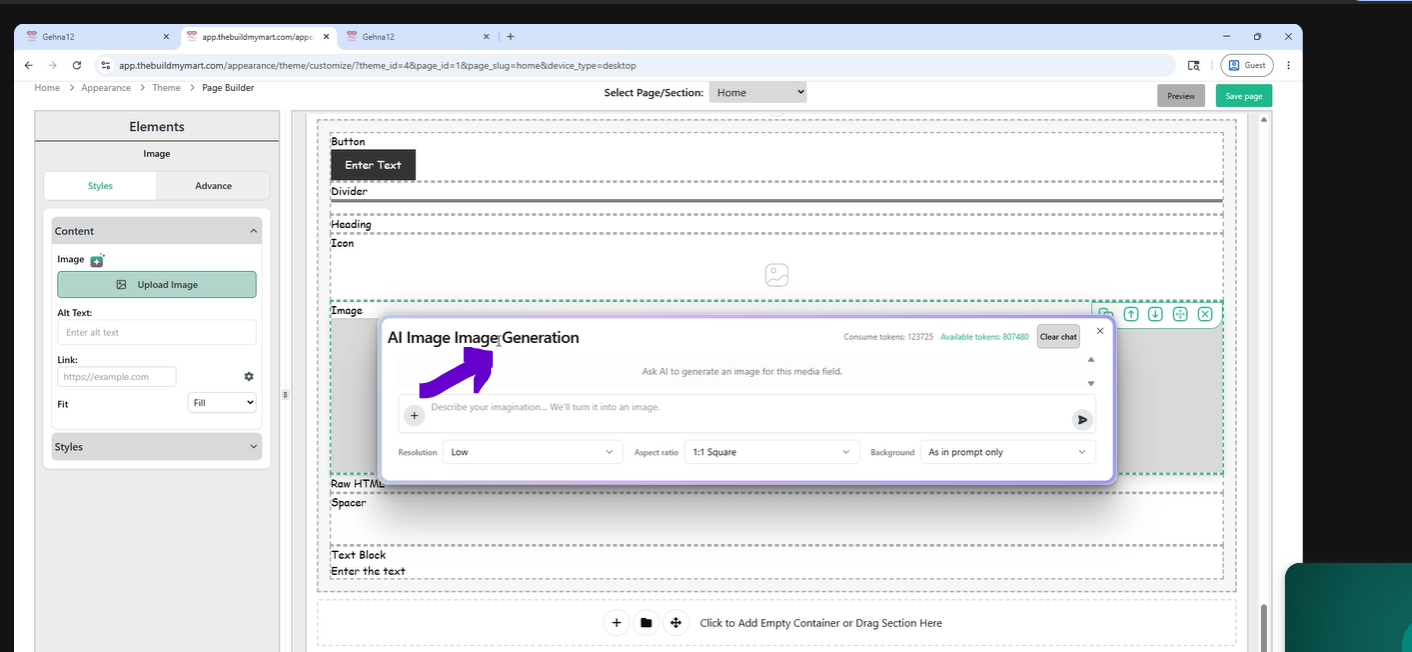Click drag-move handle icon on Image element
1412x652 pixels.
1180,314
